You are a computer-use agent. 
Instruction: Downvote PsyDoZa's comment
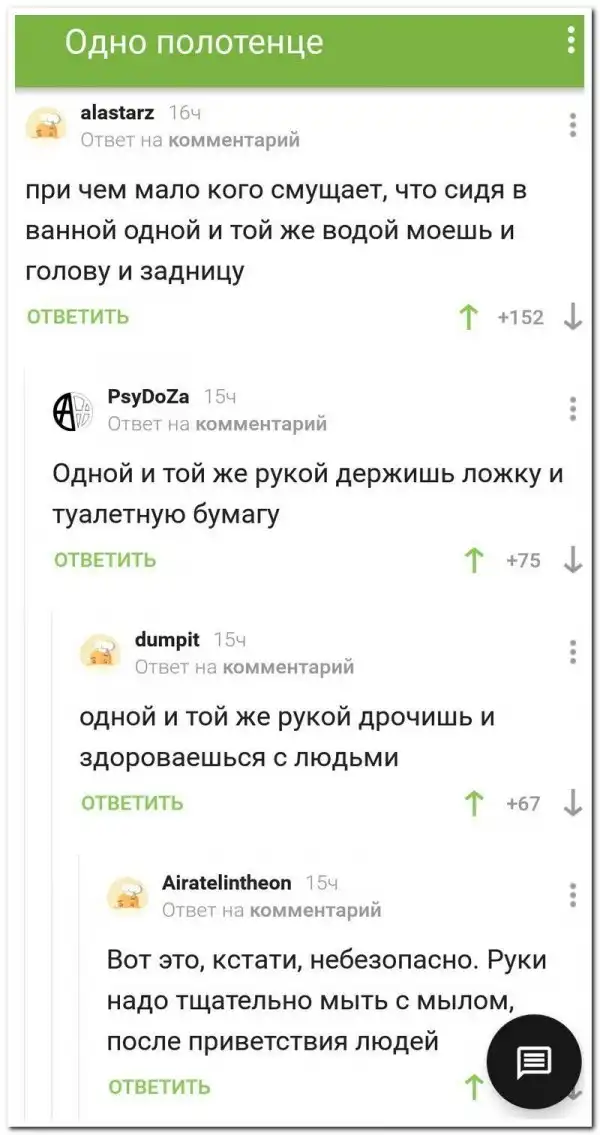(x=573, y=561)
